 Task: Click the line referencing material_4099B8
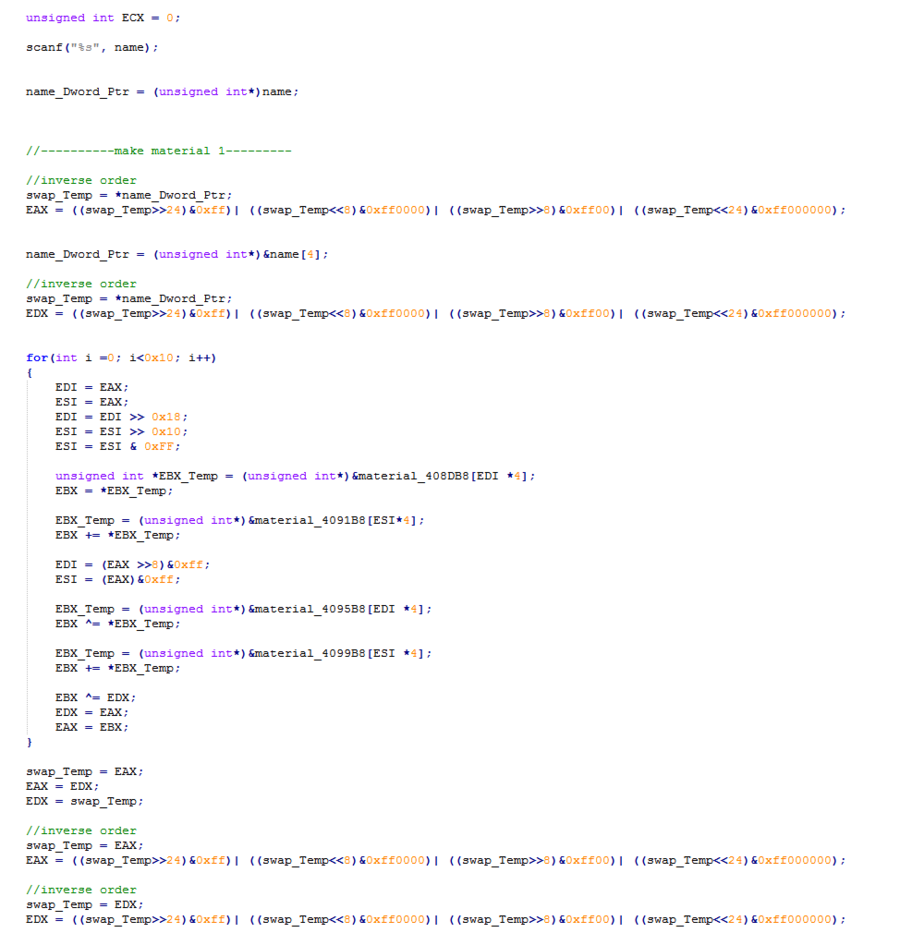243,653
